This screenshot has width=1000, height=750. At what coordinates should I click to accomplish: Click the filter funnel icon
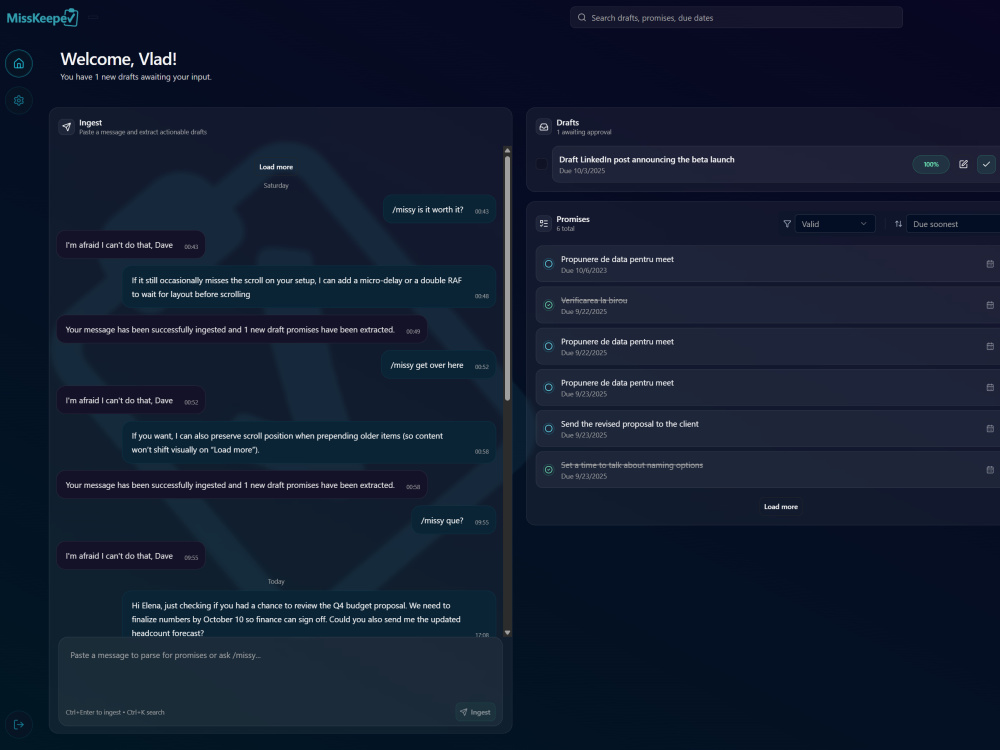click(x=787, y=224)
